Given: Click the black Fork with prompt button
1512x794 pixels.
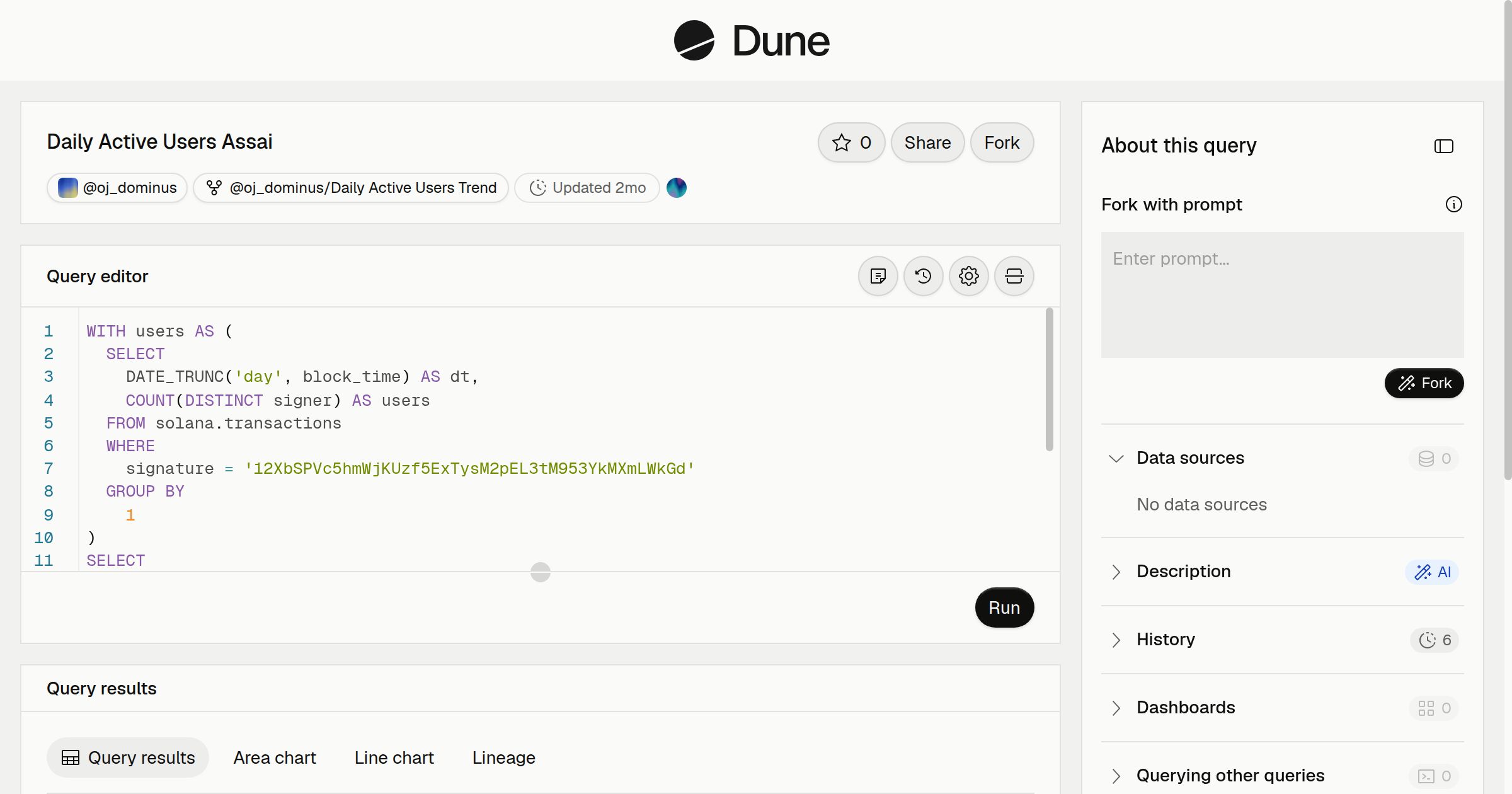Looking at the screenshot, I should [1424, 383].
